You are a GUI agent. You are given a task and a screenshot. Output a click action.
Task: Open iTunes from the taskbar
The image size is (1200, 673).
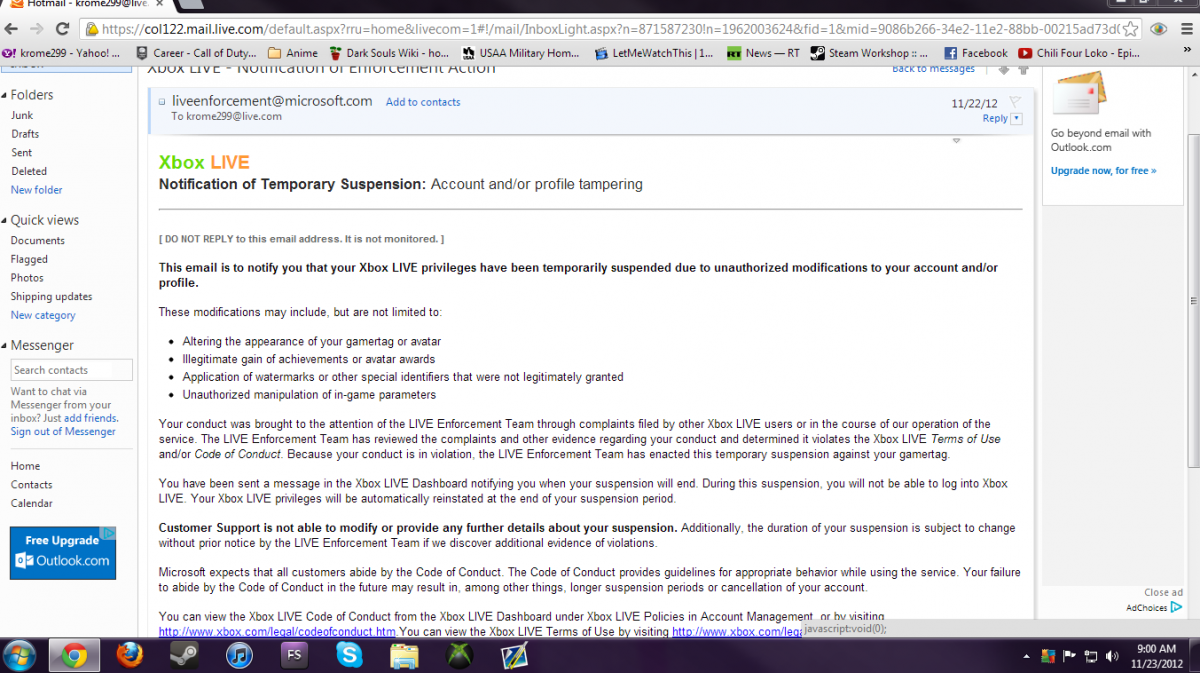pos(239,655)
